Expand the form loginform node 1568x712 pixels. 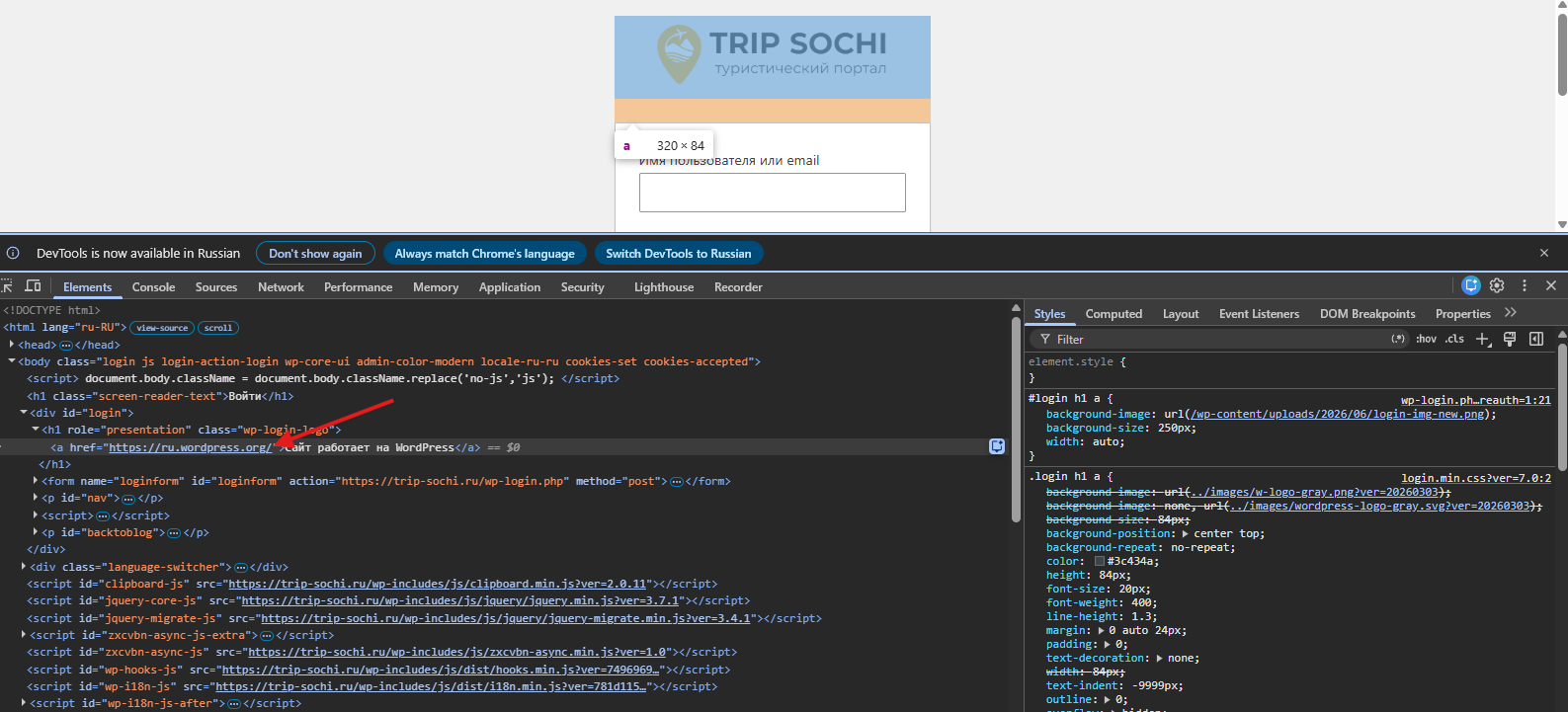coord(36,481)
